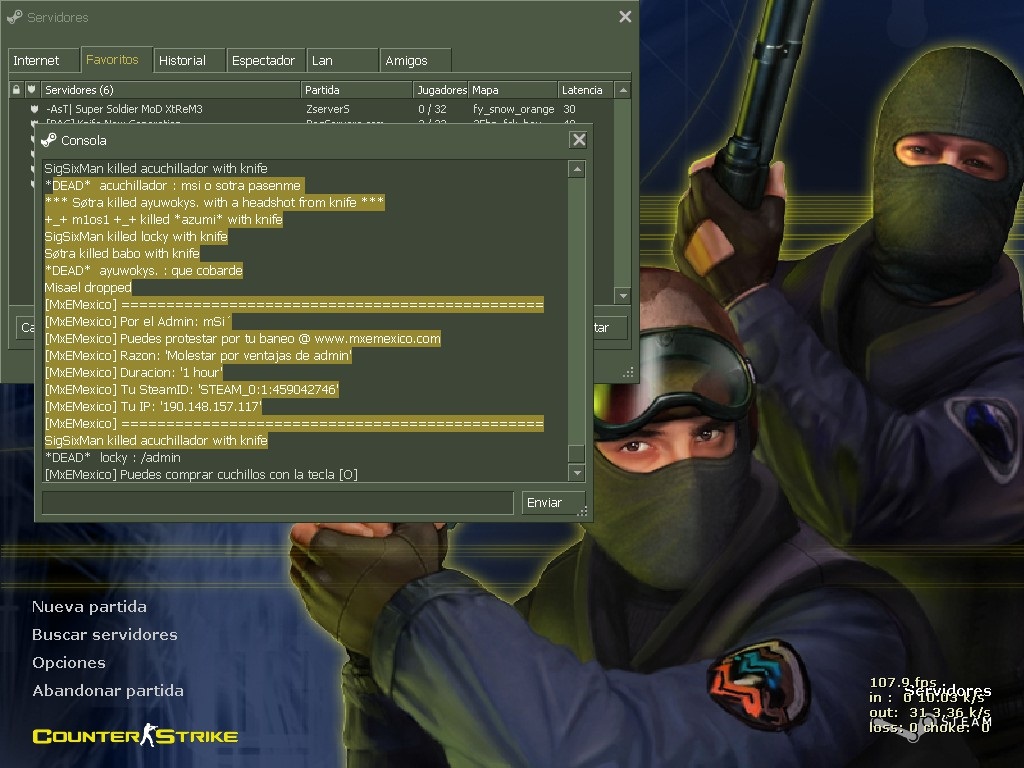Click the console scrollbar thumb

coord(577,453)
